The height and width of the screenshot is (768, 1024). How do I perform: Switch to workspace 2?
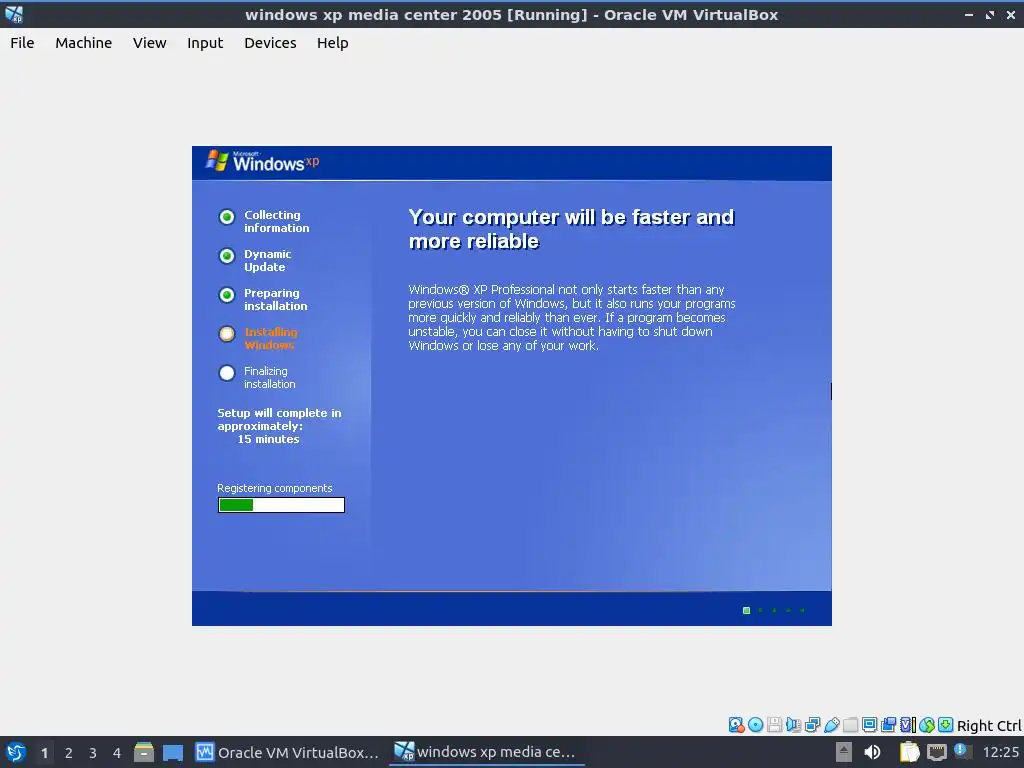69,753
